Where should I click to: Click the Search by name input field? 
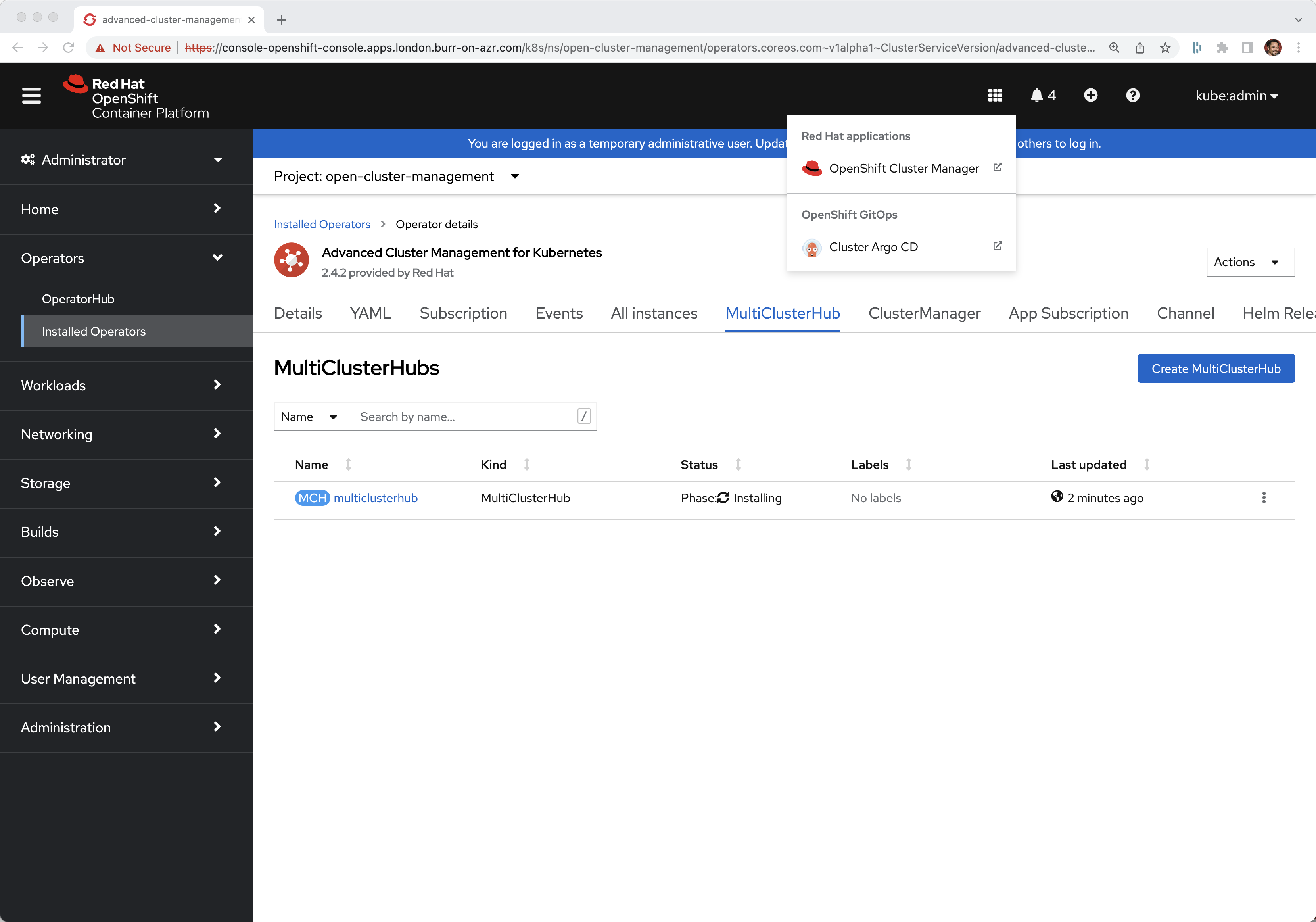click(474, 417)
